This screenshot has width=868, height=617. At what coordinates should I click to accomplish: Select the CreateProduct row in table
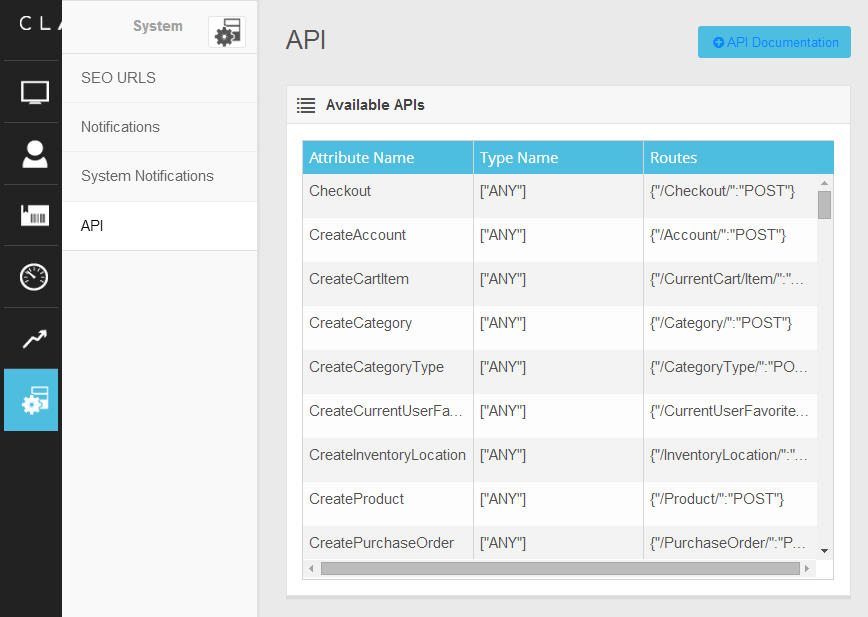click(x=357, y=499)
